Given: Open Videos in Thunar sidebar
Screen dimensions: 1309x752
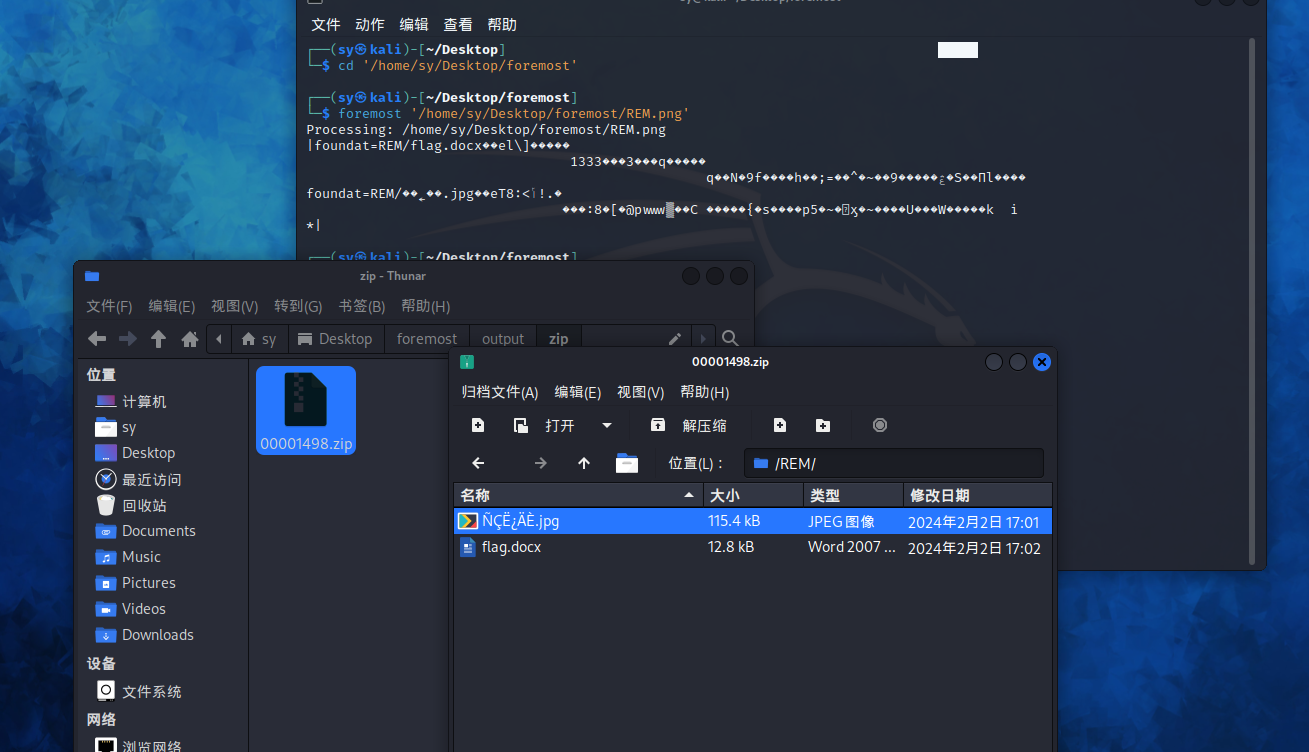Looking at the screenshot, I should (x=131, y=609).
